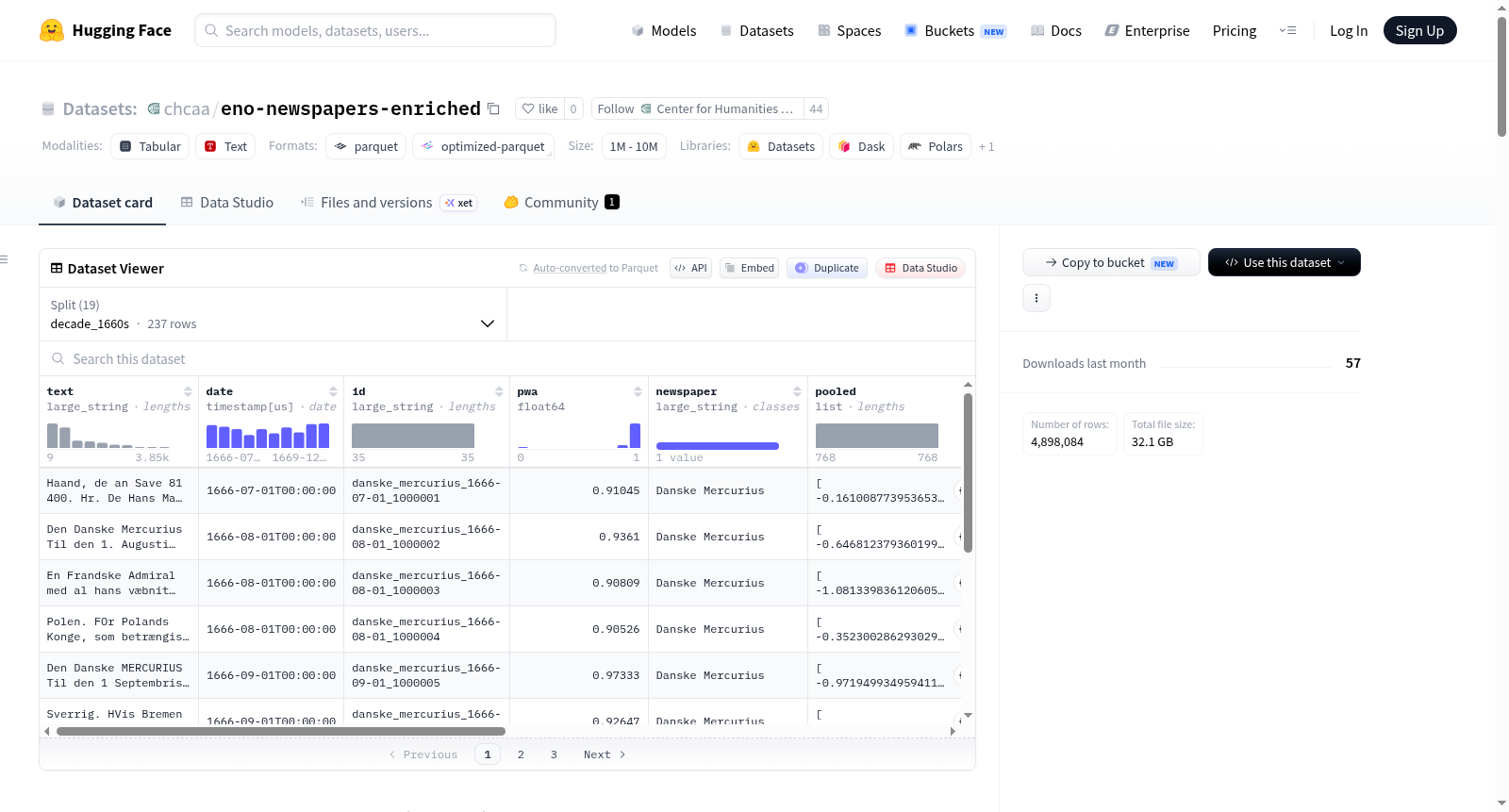Go to Buckets in the navigation

(955, 30)
